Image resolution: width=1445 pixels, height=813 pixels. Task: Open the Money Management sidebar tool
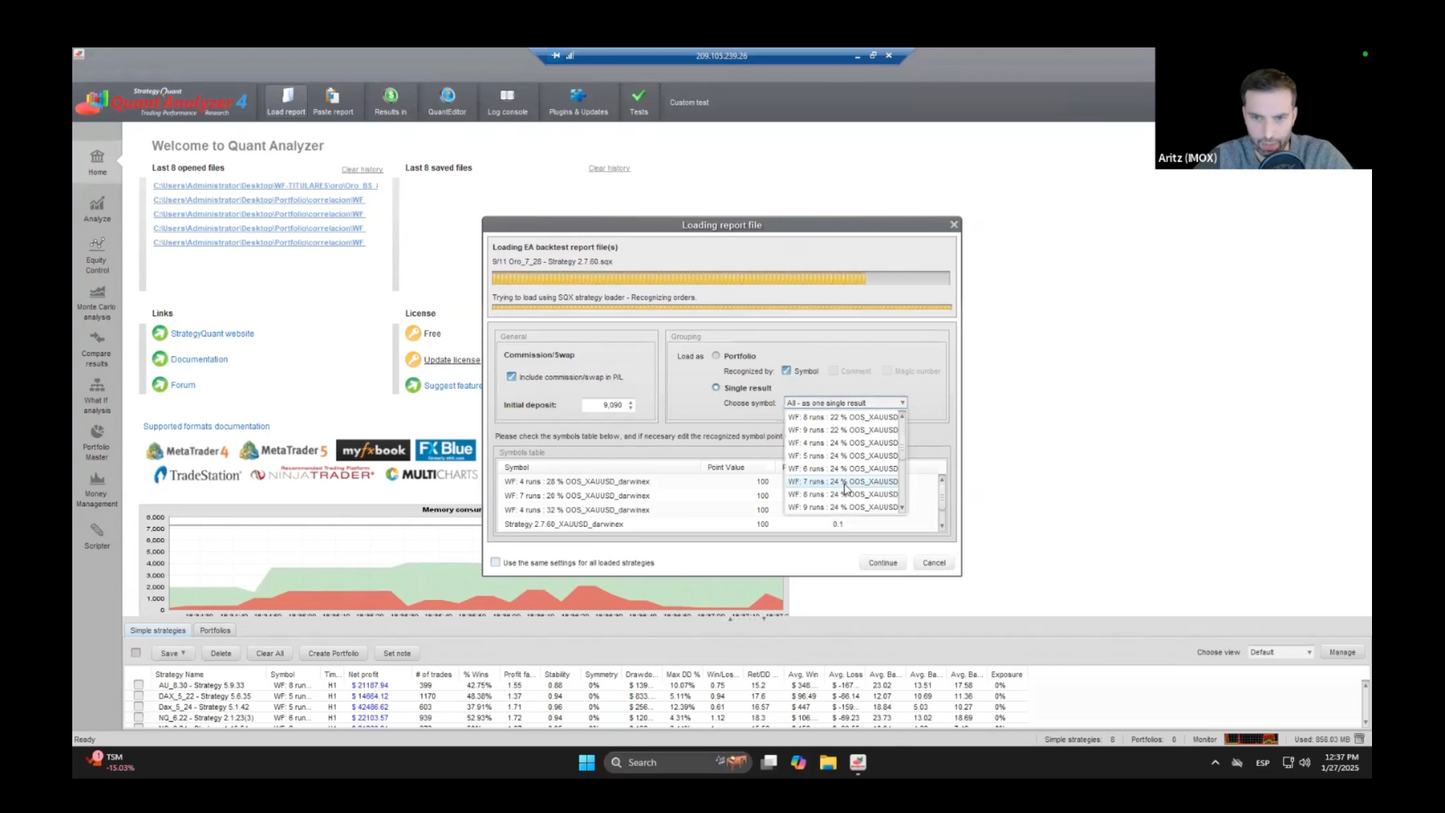[x=97, y=490]
